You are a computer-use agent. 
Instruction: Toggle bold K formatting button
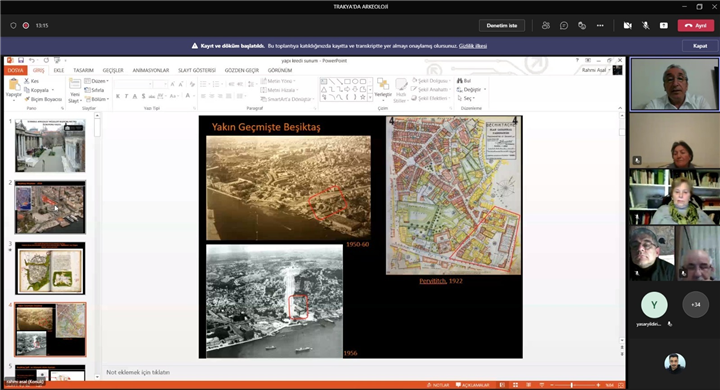118,96
